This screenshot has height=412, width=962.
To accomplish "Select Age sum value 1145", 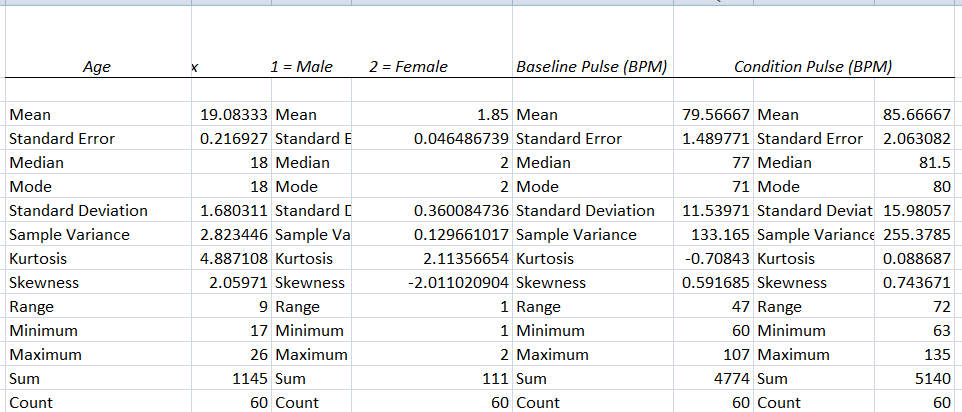I will tap(250, 379).
